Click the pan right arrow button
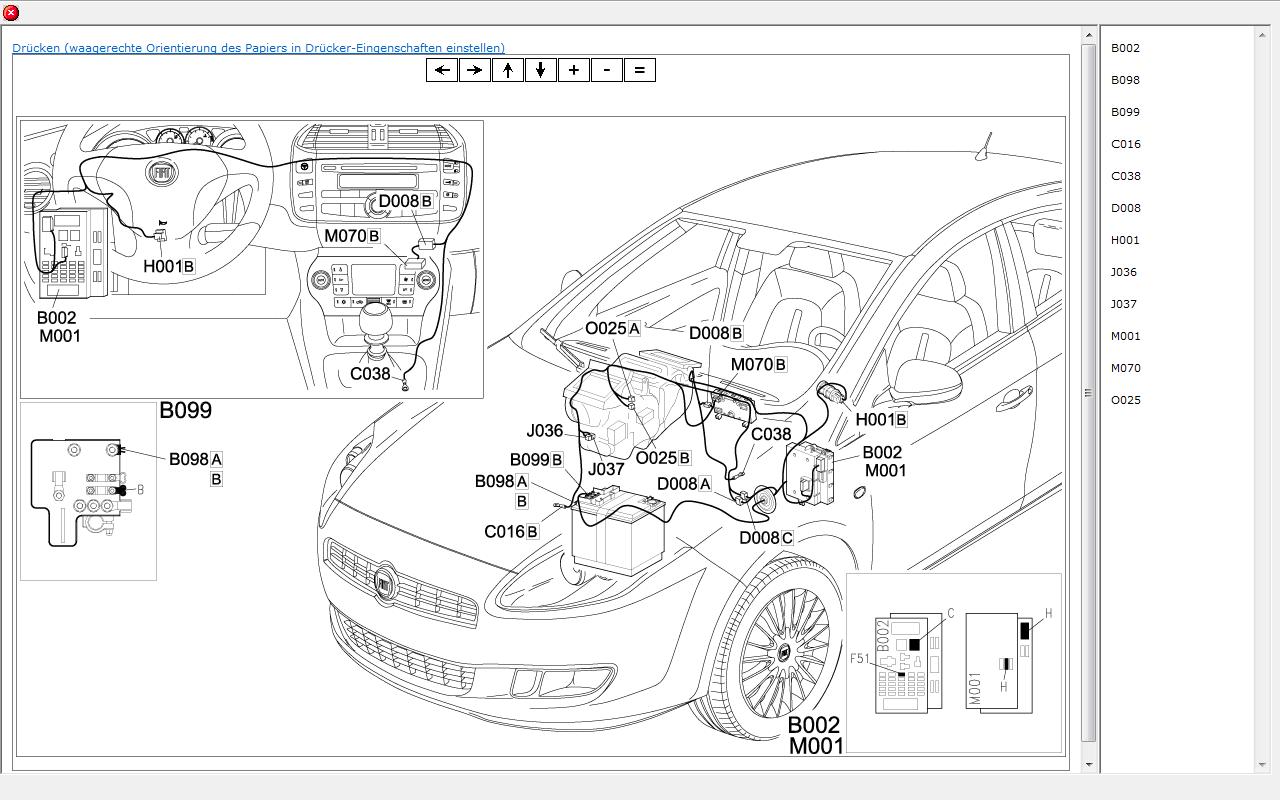This screenshot has height=800, width=1280. [475, 70]
